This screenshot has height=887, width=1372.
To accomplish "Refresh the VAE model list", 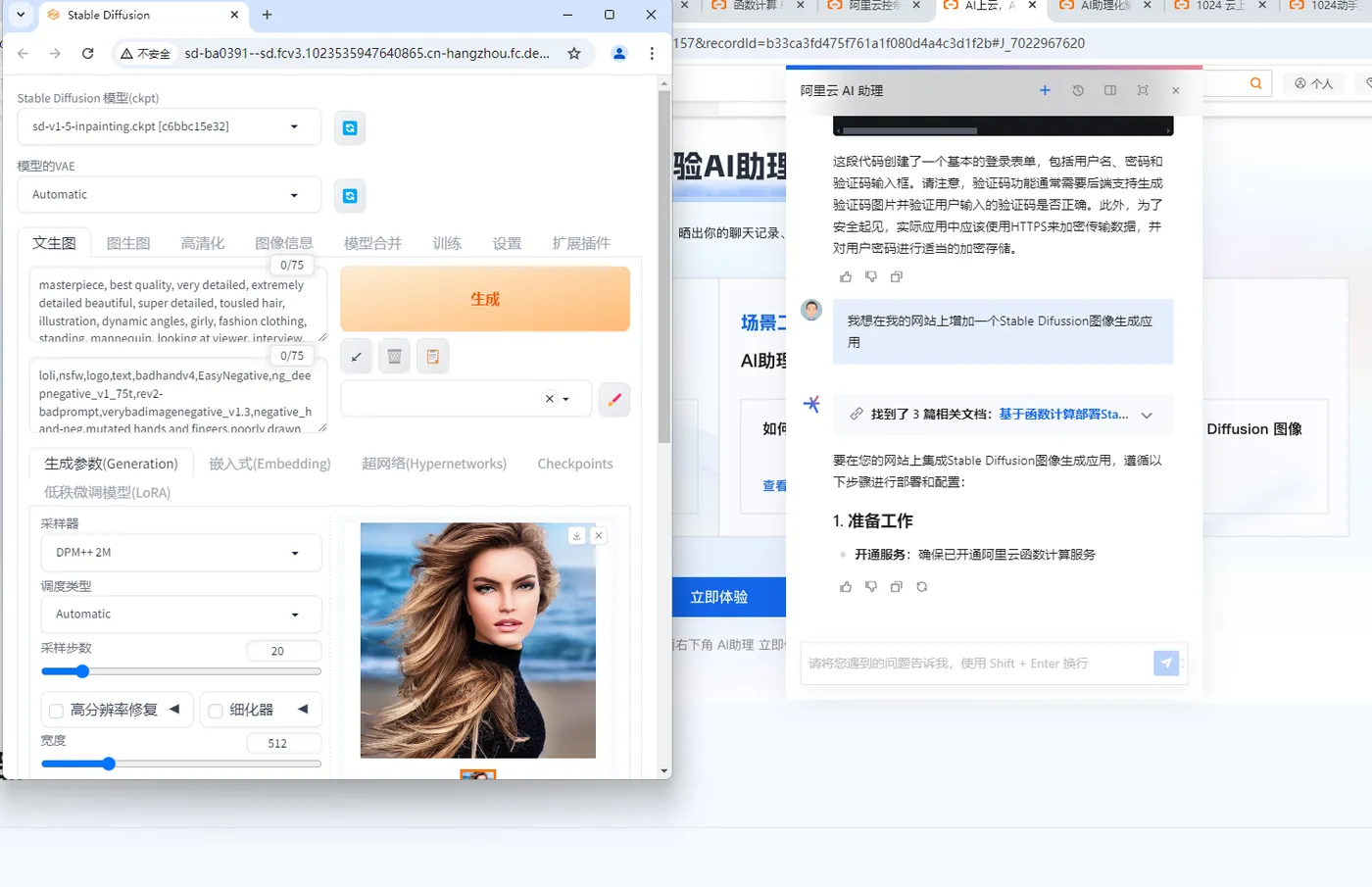I will [350, 195].
